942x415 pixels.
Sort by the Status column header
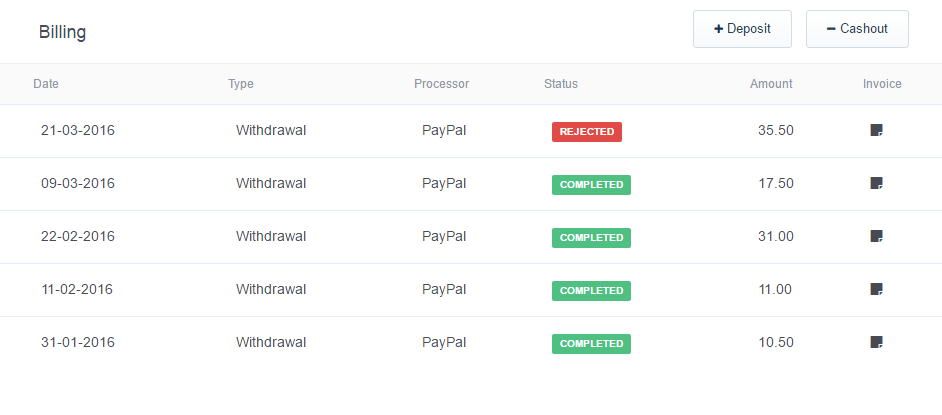tap(561, 84)
